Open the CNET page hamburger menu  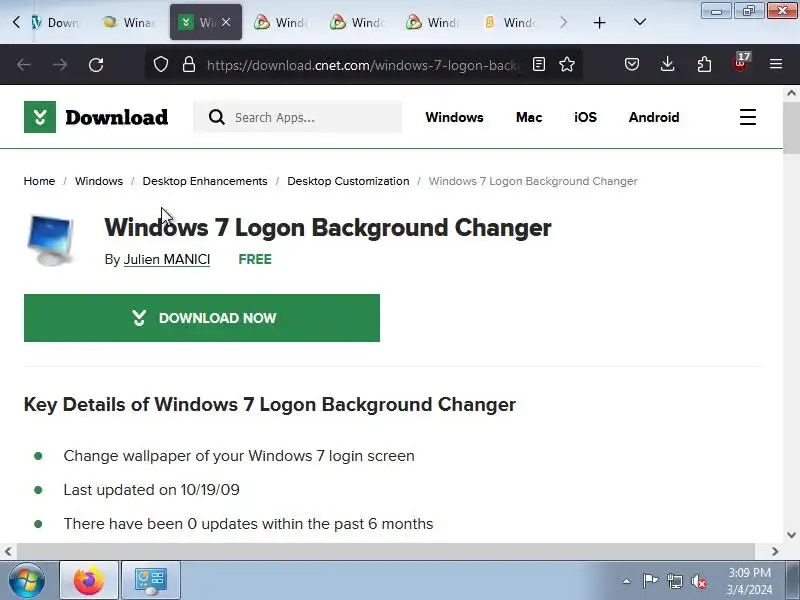pos(748,117)
